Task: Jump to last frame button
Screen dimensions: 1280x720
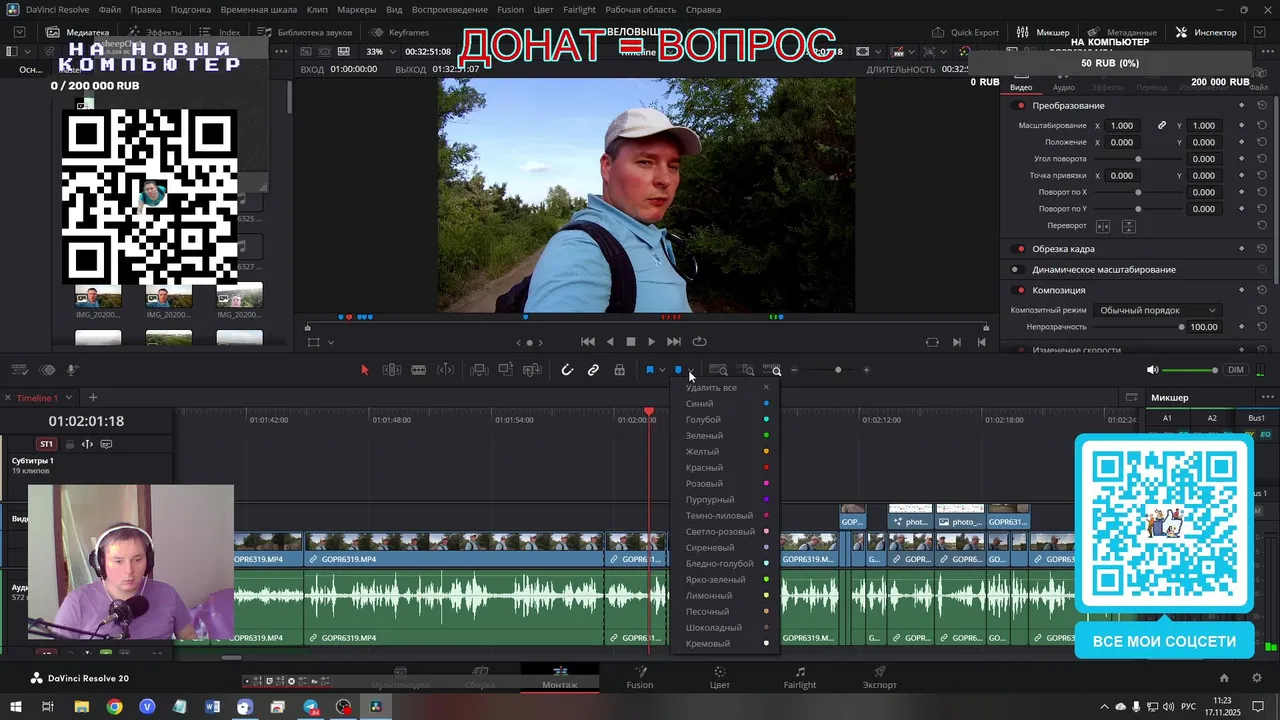Action: (x=673, y=342)
